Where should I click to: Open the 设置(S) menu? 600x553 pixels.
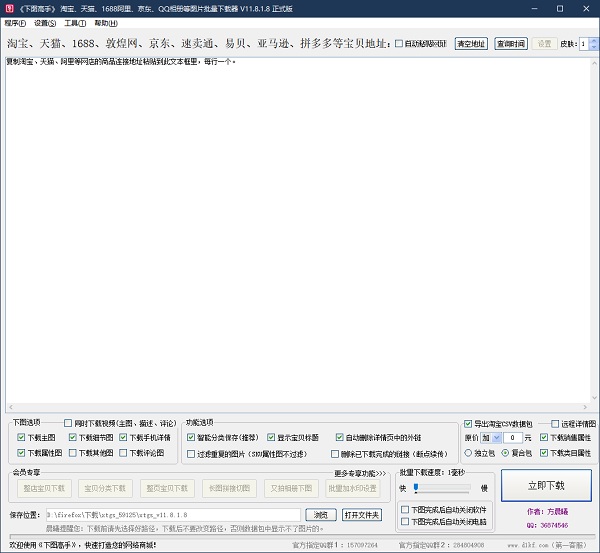(x=45, y=23)
